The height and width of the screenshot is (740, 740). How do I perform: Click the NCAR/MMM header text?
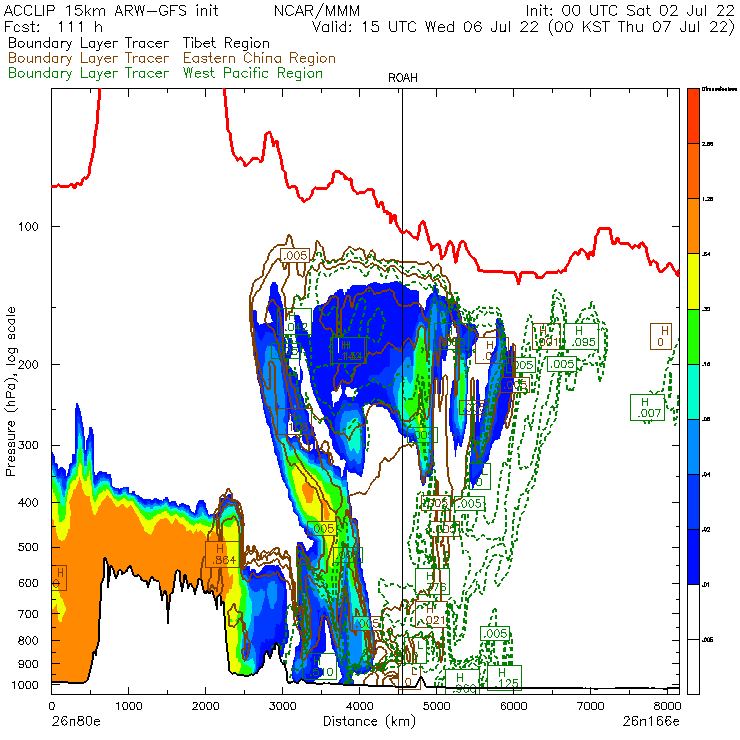click(317, 10)
